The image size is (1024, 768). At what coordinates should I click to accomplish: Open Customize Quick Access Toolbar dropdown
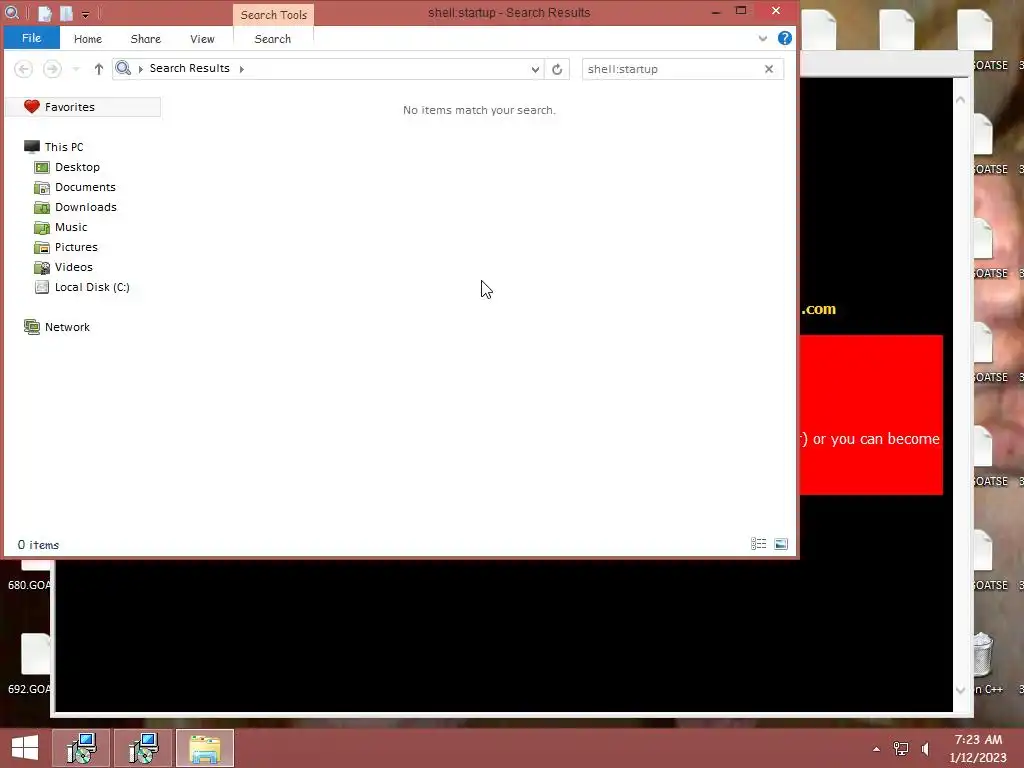(x=85, y=14)
